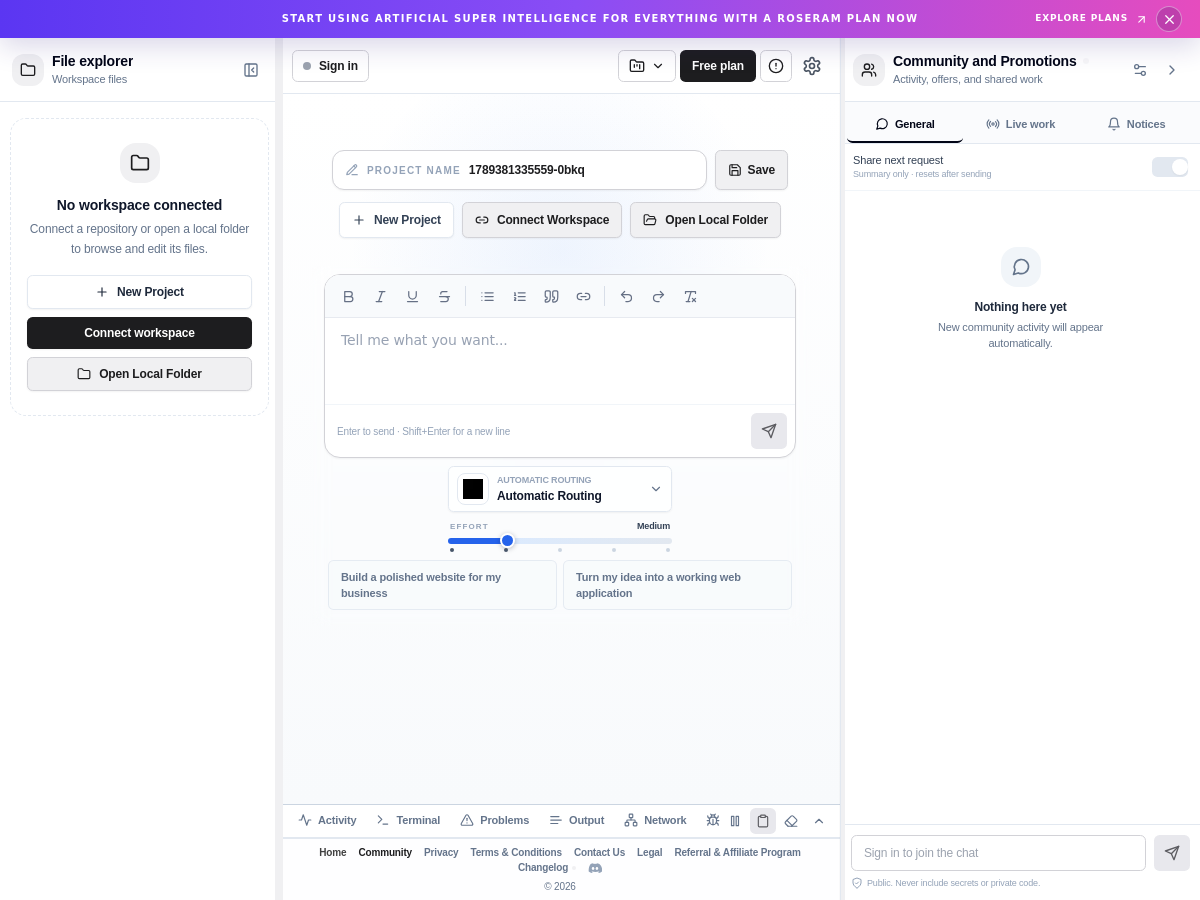
Task: Open the Terminal bottom tab
Action: pyautogui.click(x=408, y=820)
